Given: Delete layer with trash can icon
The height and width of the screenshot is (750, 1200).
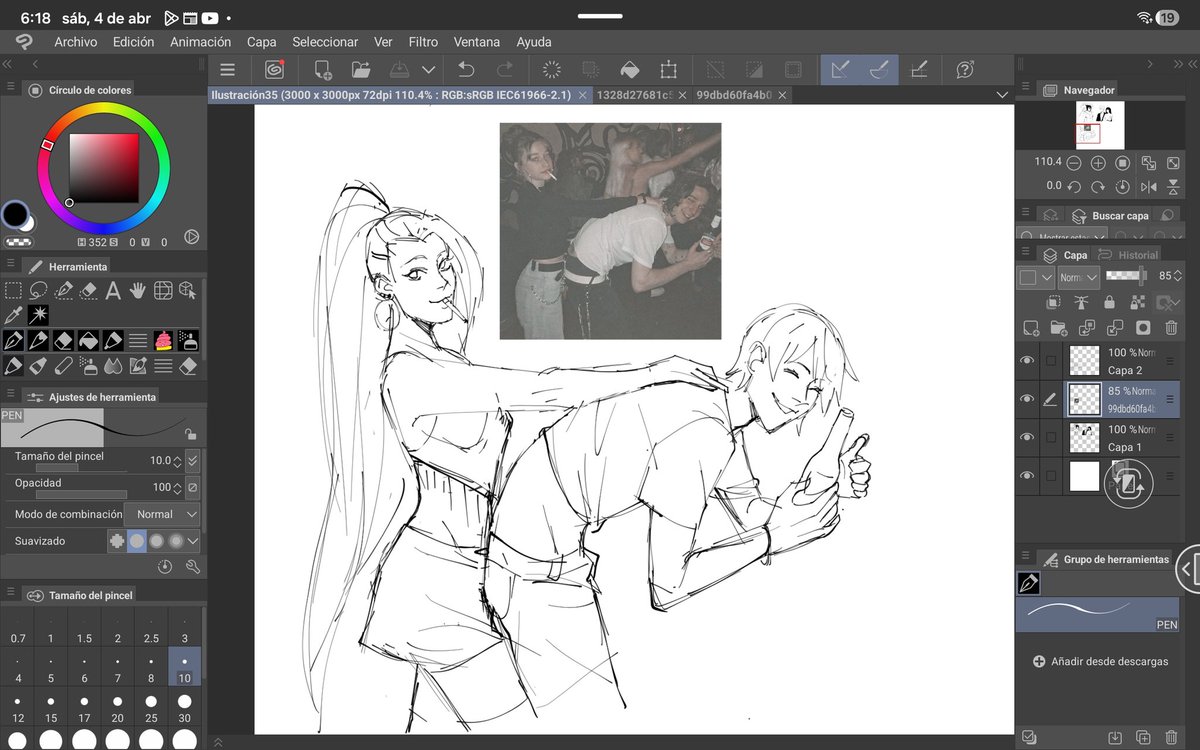Looking at the screenshot, I should point(1171,327).
